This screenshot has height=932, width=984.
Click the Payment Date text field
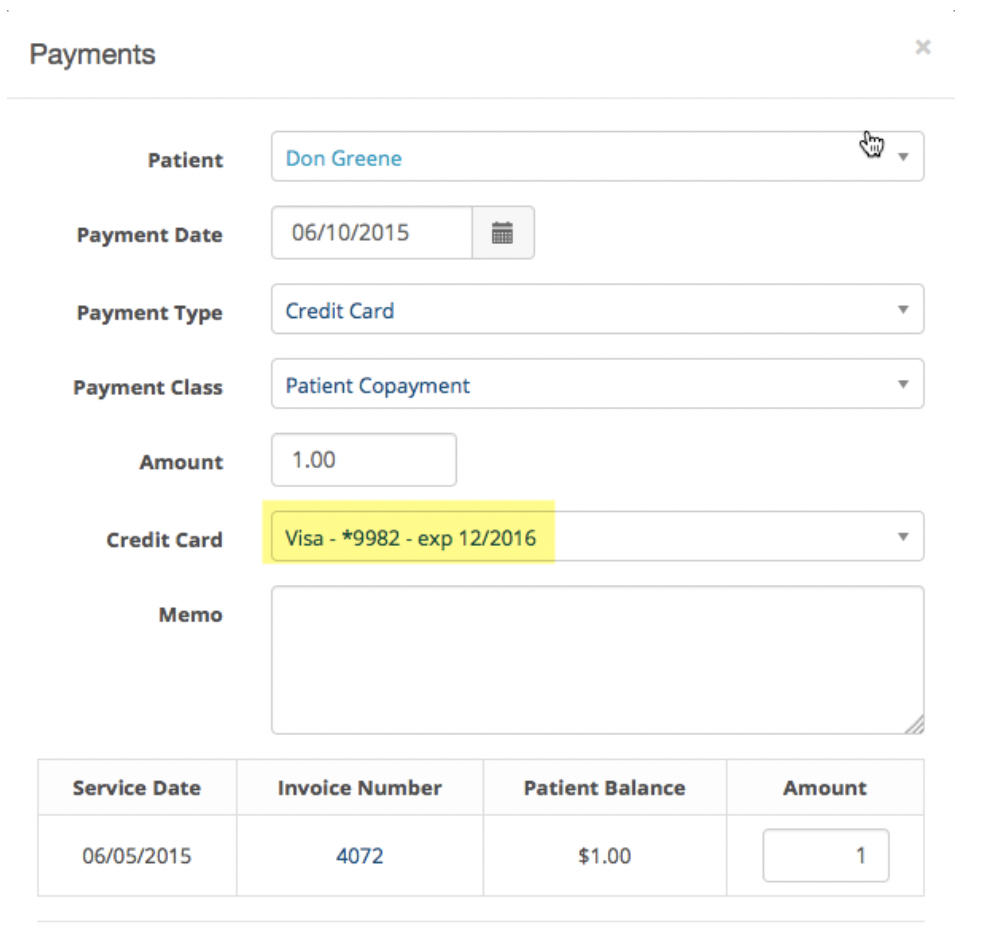[x=372, y=233]
